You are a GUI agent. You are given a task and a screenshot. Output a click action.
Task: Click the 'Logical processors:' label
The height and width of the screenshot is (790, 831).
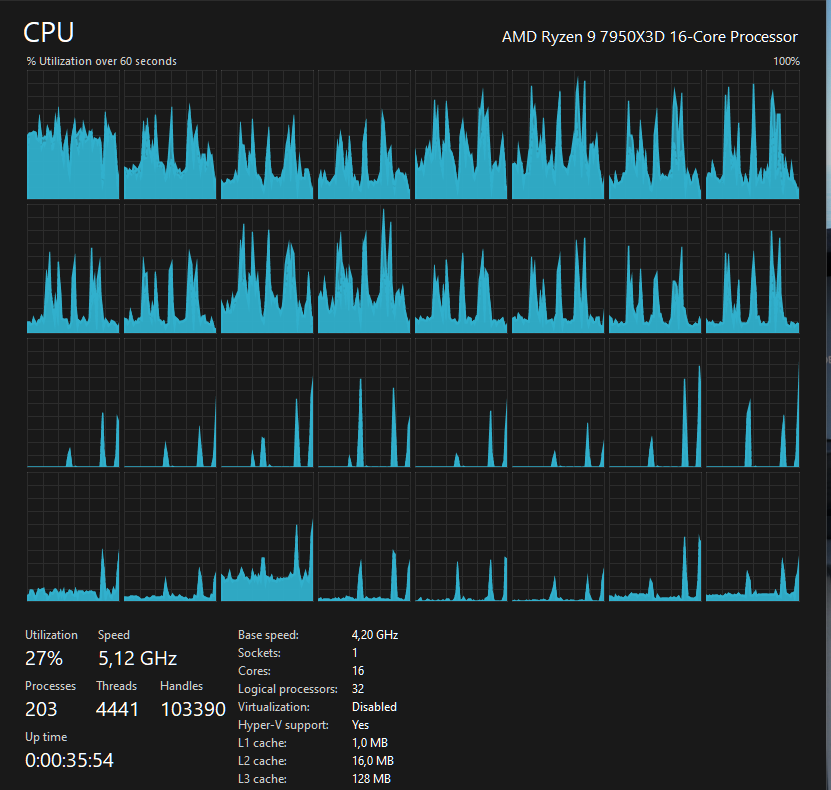coord(288,689)
